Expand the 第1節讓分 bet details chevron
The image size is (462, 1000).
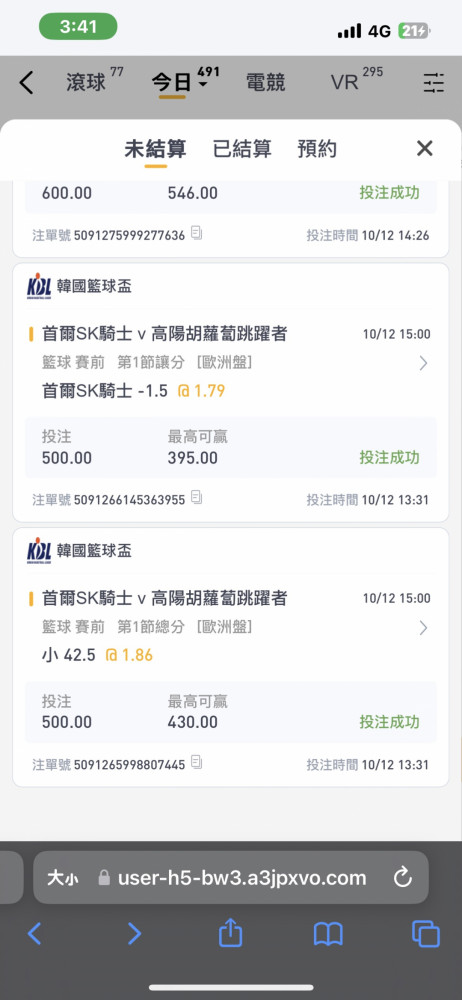coord(423,364)
